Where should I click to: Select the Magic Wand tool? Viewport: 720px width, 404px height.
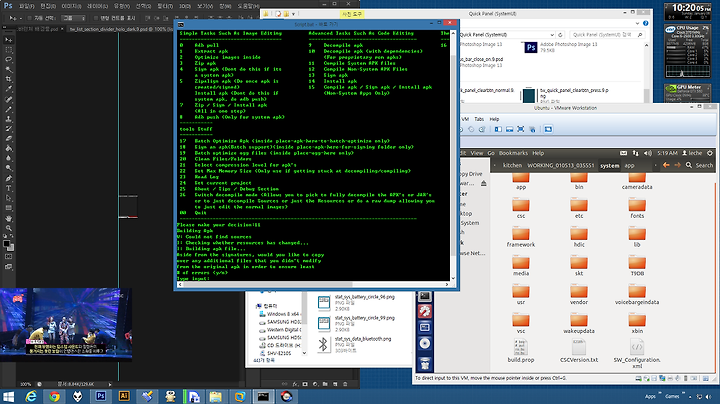pyautogui.click(x=9, y=69)
